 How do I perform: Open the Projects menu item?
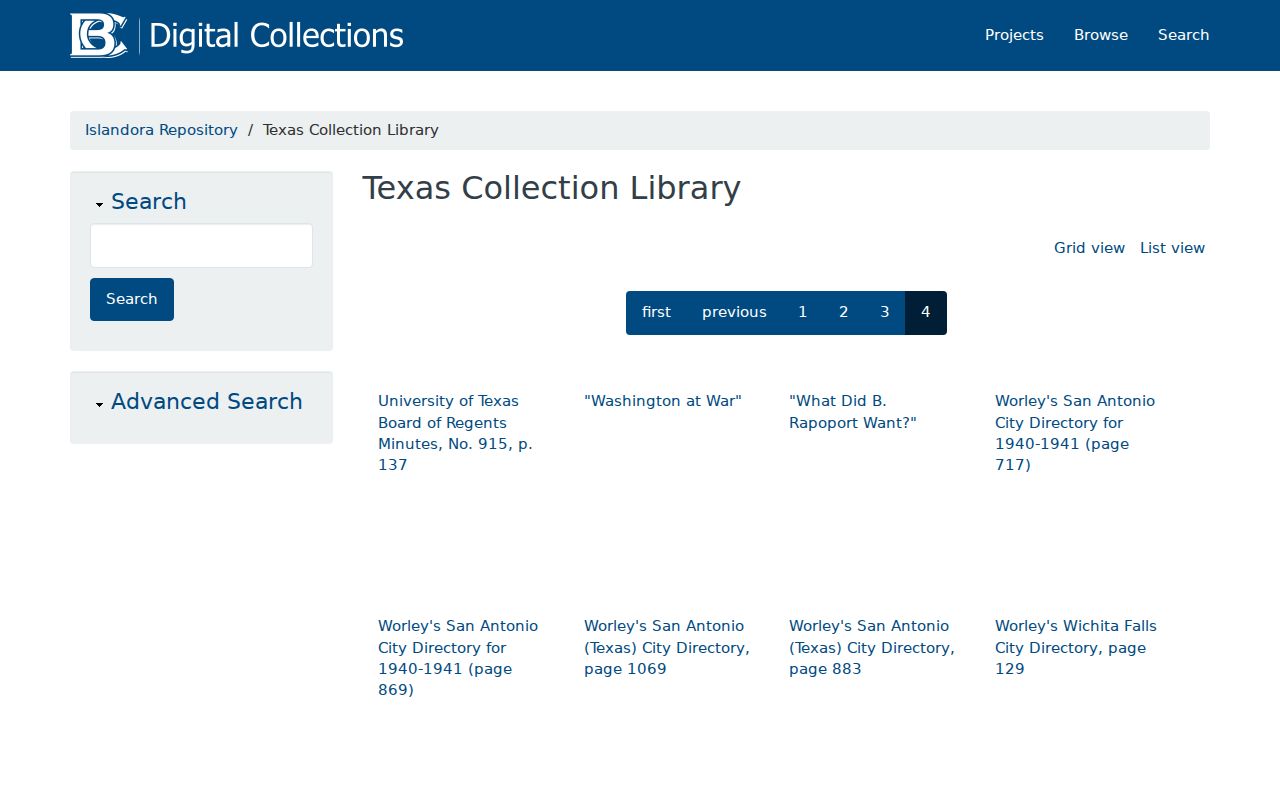[x=1014, y=35]
